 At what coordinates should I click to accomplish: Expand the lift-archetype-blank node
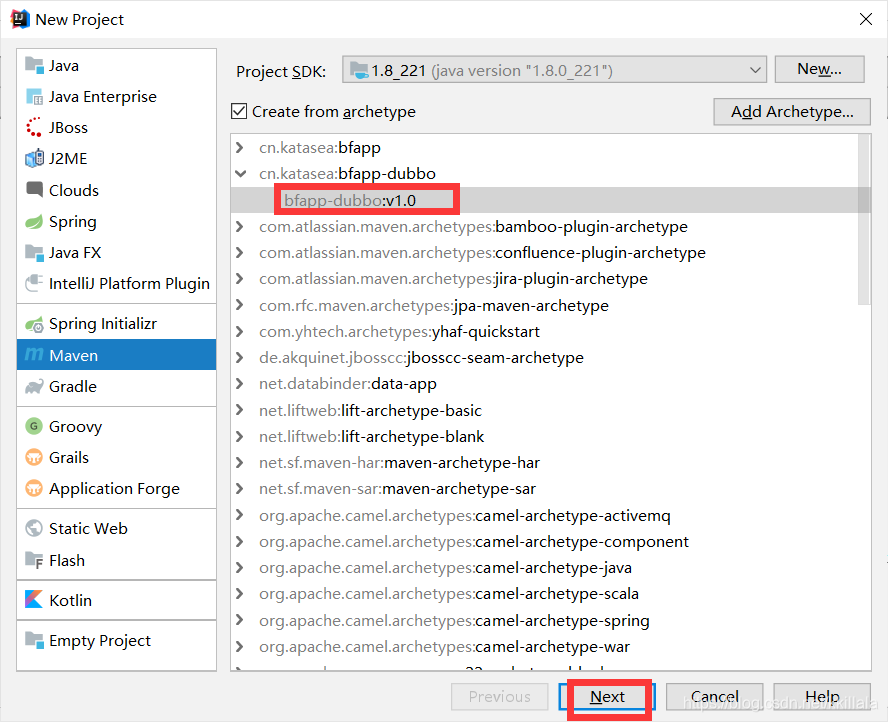240,437
